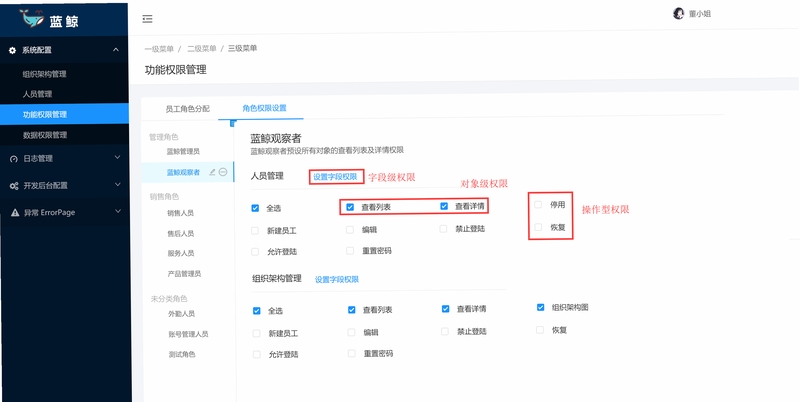Image resolution: width=800 pixels, height=402 pixels.
Task: Expand the 日志管理 menu chevron
Action: point(117,157)
